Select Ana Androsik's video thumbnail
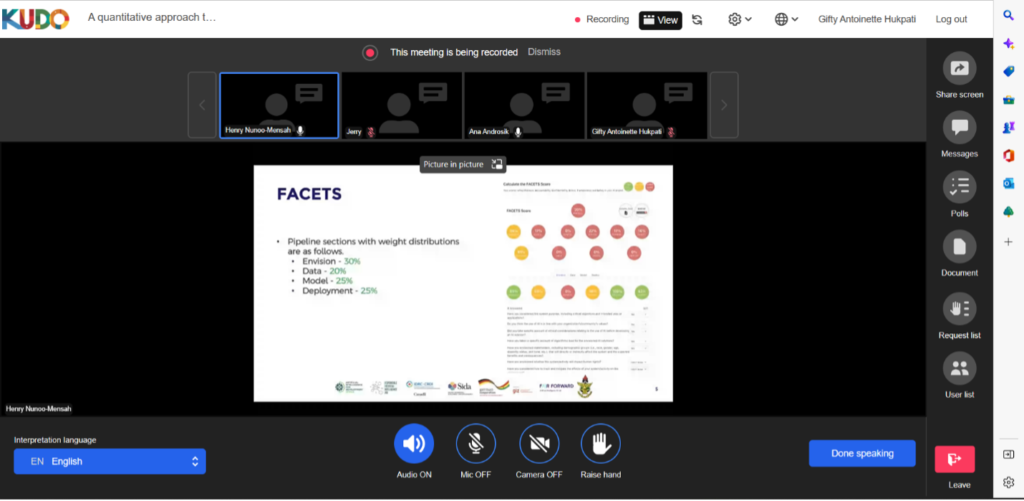Screen dimensions: 1024x501 pos(524,105)
